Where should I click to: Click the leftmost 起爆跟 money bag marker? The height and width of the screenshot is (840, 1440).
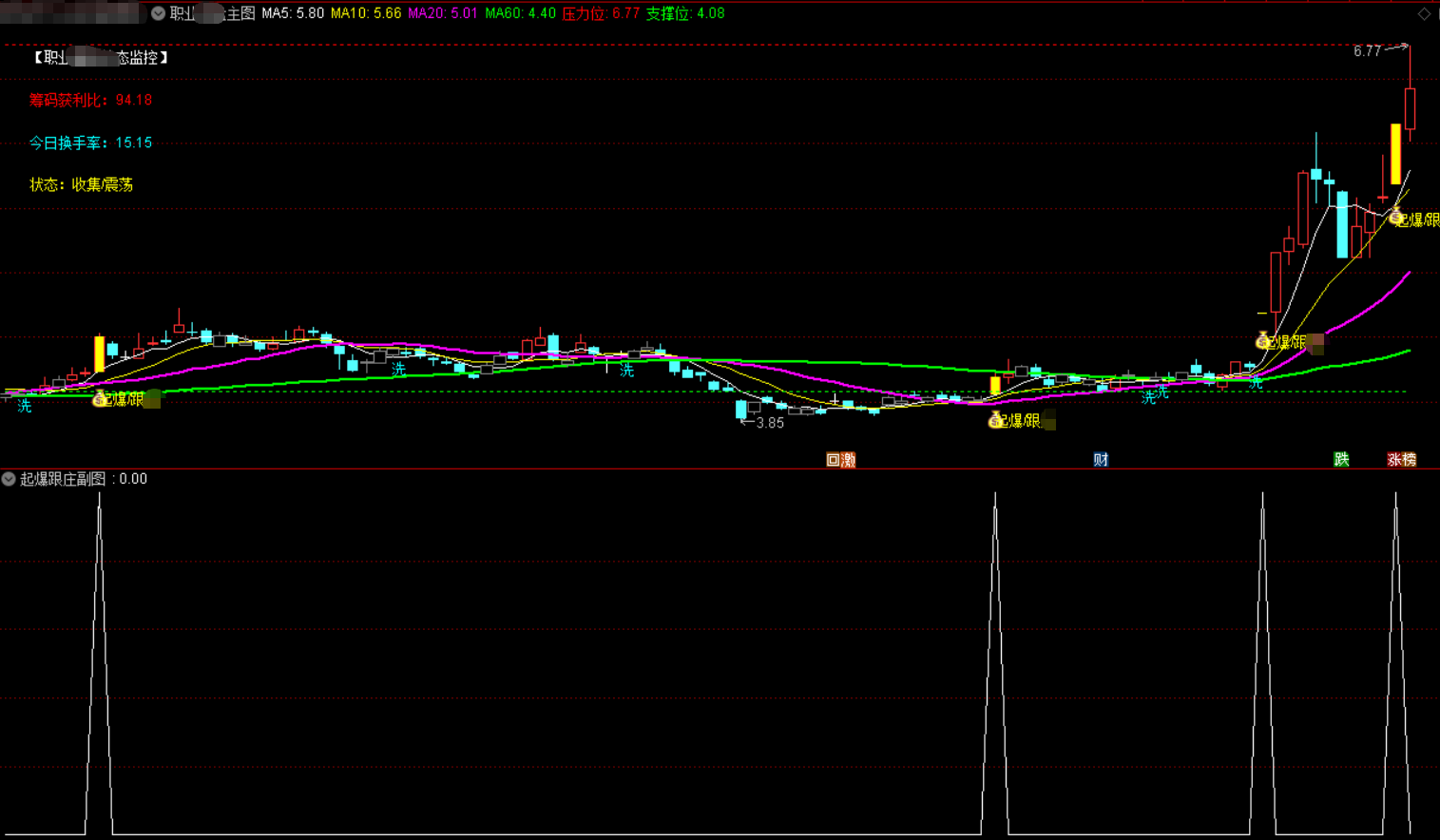(100, 399)
